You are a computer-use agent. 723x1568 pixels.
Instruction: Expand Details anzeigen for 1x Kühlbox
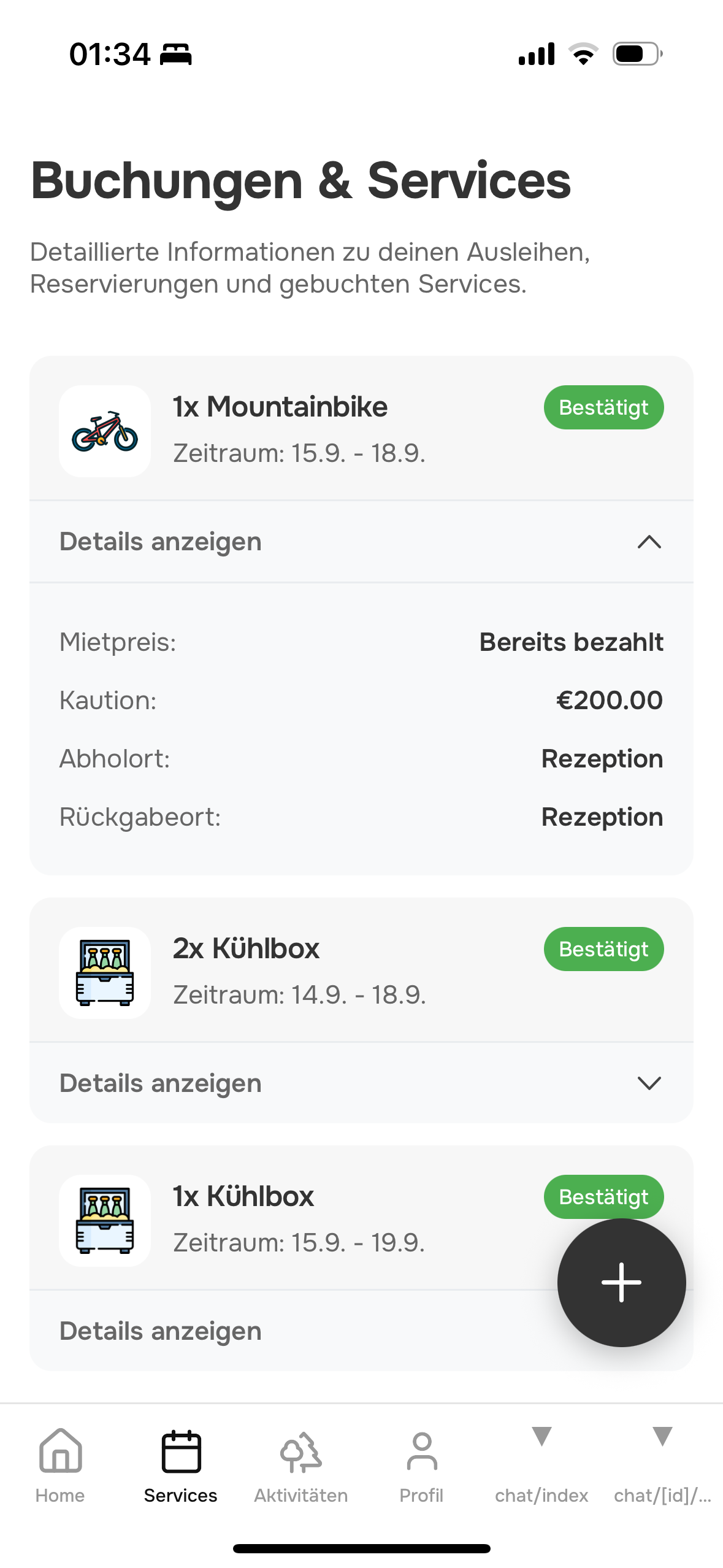point(161,1331)
